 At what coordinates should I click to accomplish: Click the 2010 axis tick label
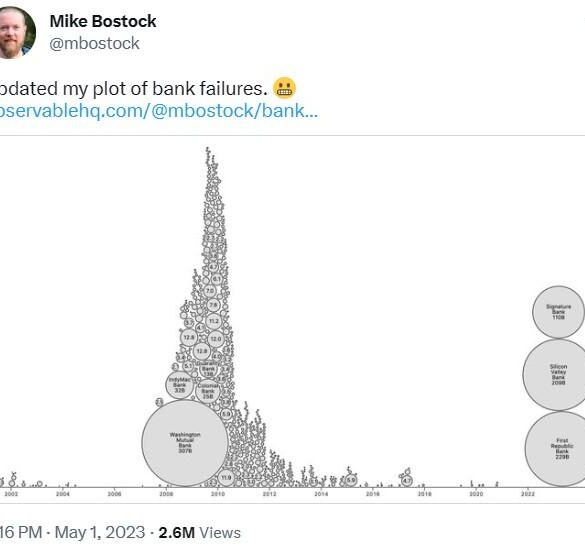click(218, 494)
